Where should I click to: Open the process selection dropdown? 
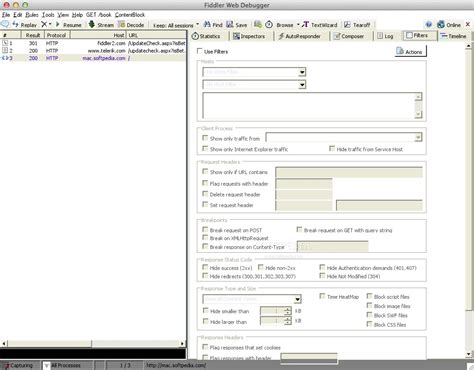click(x=418, y=137)
